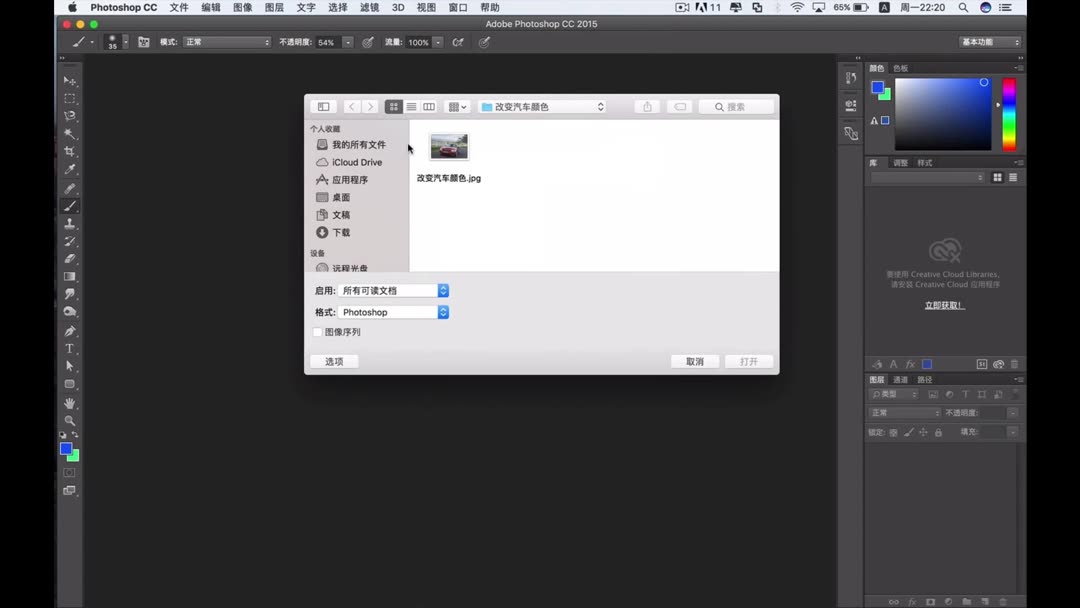Switch color panel to grid view icon

pos(996,177)
